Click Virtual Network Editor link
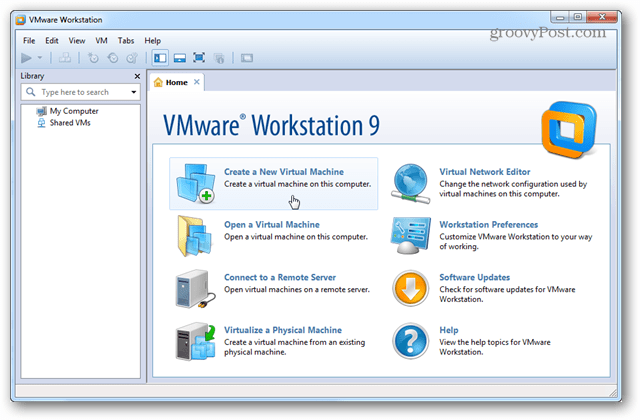Image resolution: width=640 pixels, height=420 pixels. coord(484,172)
